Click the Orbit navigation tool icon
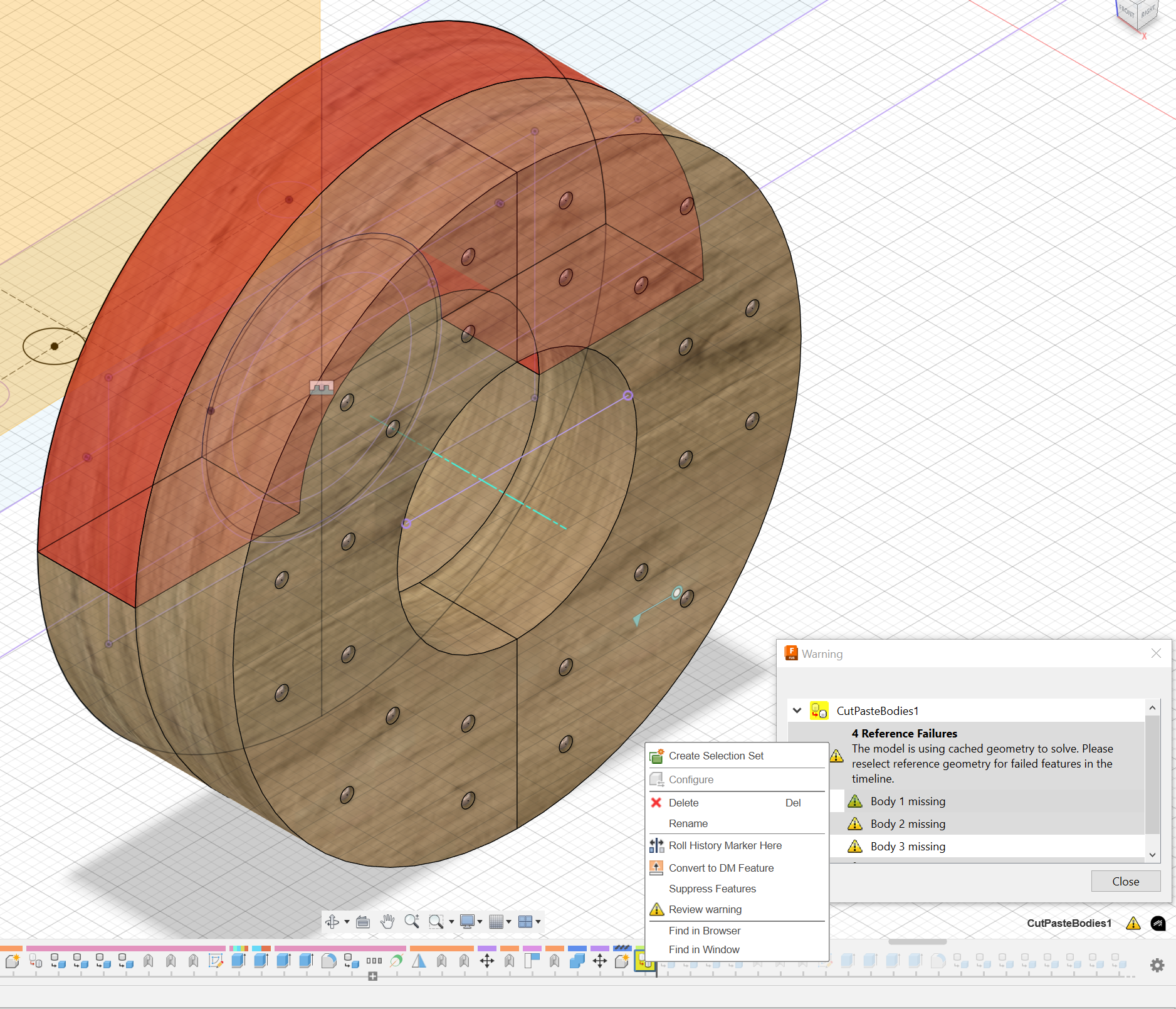 tap(332, 921)
